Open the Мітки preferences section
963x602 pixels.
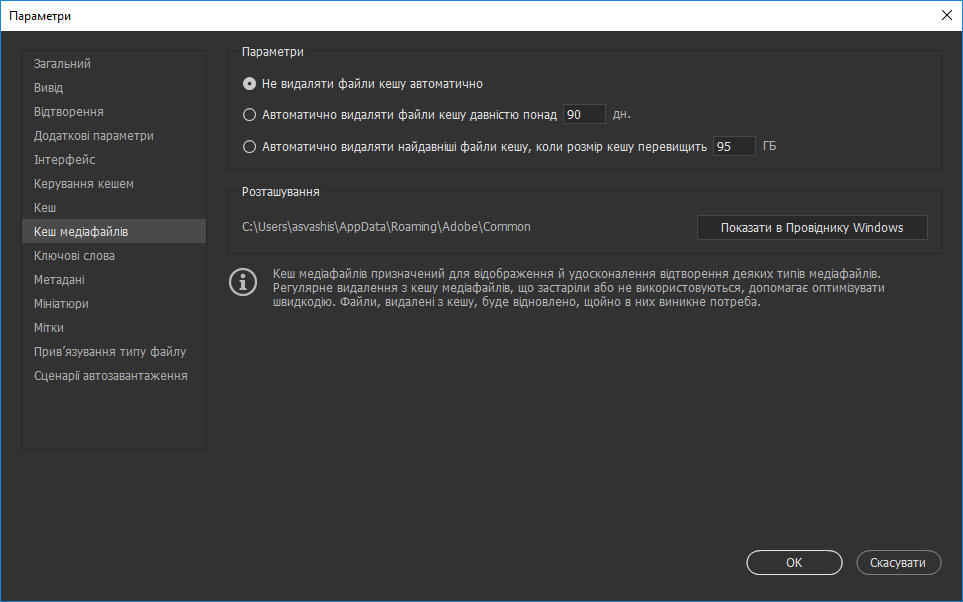114,327
